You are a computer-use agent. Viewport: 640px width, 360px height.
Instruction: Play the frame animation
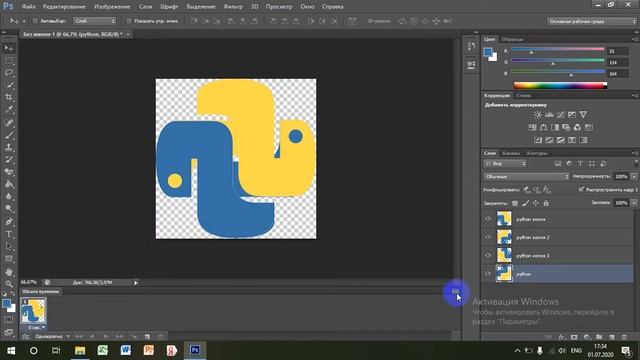[106, 337]
